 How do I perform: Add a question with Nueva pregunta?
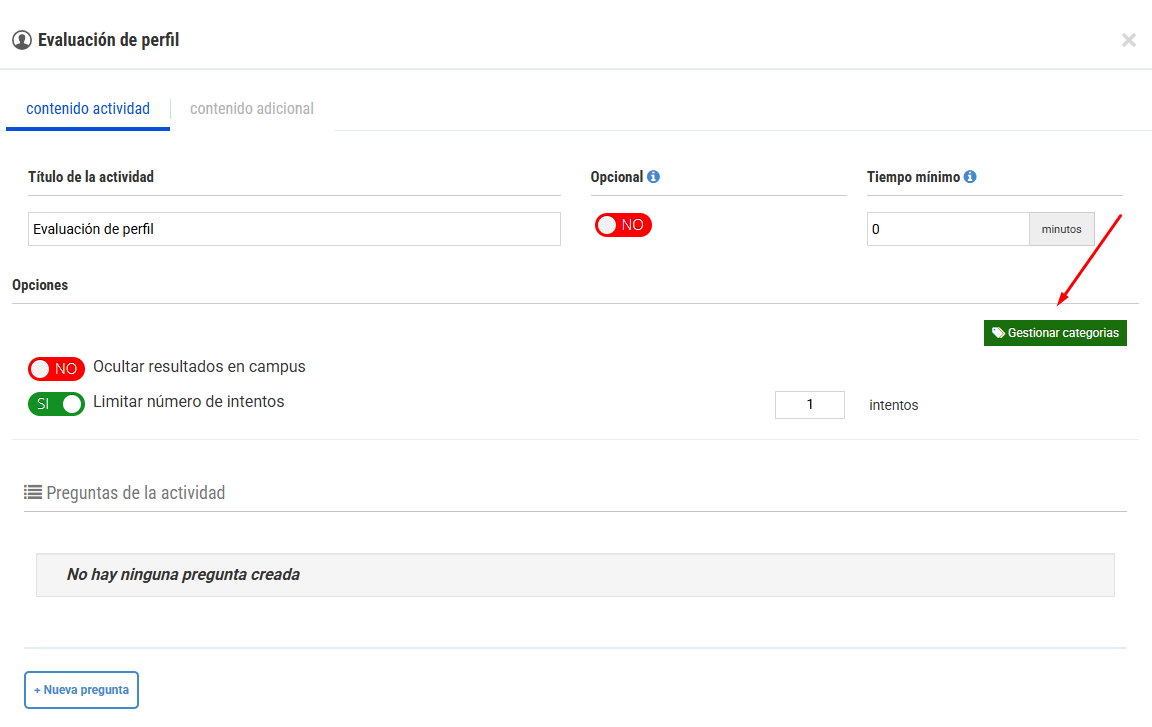pyautogui.click(x=82, y=690)
